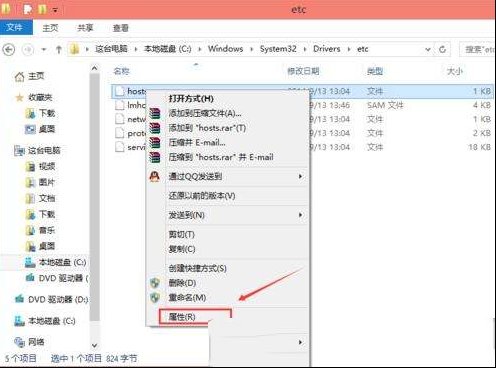Select the hosts file icon
This screenshot has width=496, height=368.
pyautogui.click(x=119, y=91)
